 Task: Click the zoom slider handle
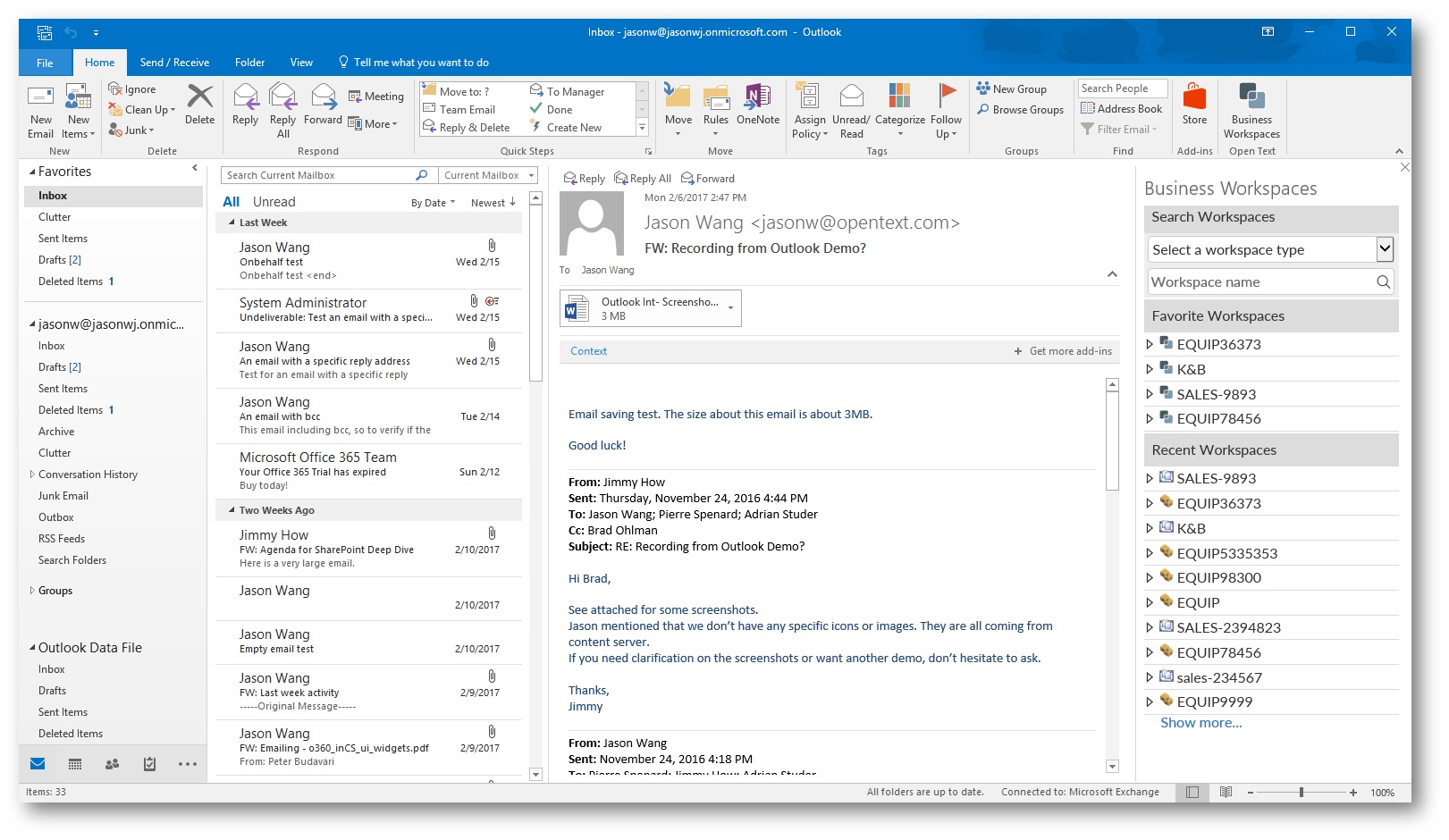coord(1302,793)
